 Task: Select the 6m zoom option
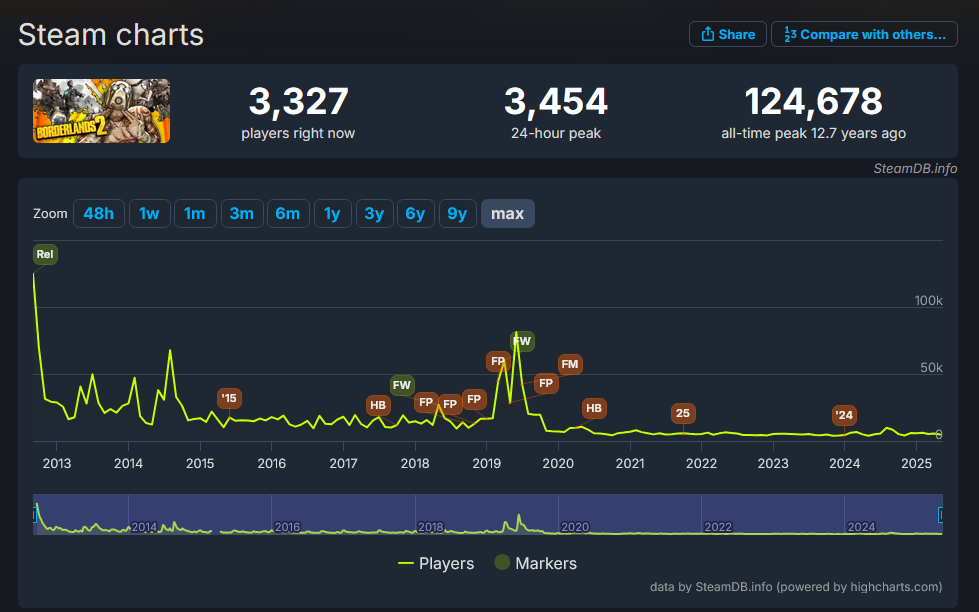pyautogui.click(x=288, y=214)
